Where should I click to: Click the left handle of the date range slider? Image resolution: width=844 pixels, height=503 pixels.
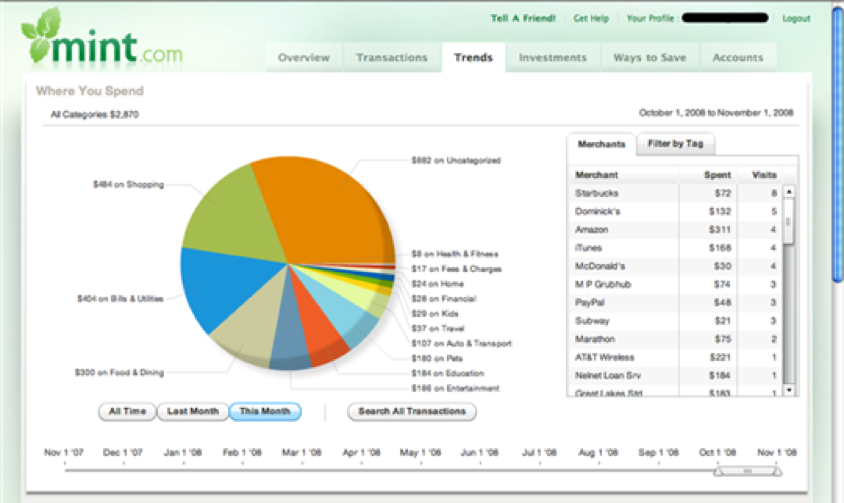pos(719,471)
